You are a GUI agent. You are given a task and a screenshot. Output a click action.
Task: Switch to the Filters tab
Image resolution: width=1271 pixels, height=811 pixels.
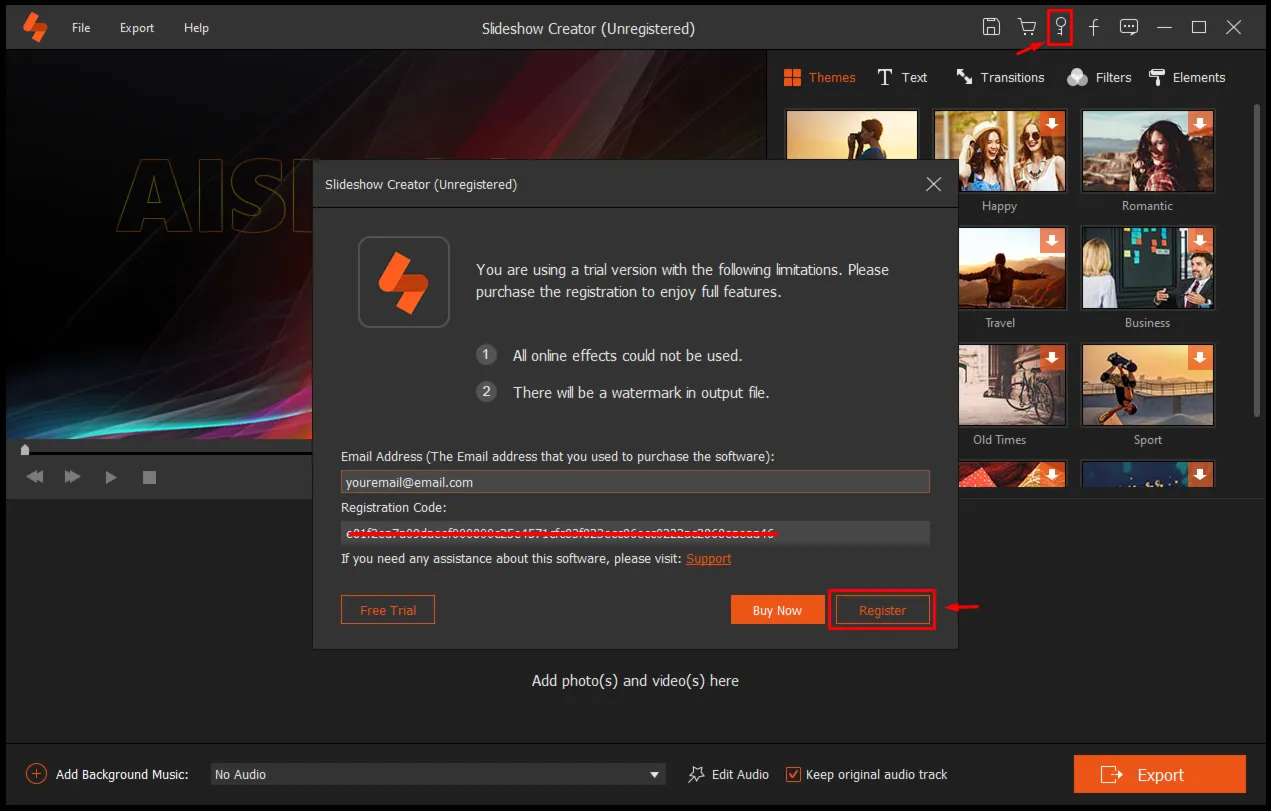[1099, 77]
